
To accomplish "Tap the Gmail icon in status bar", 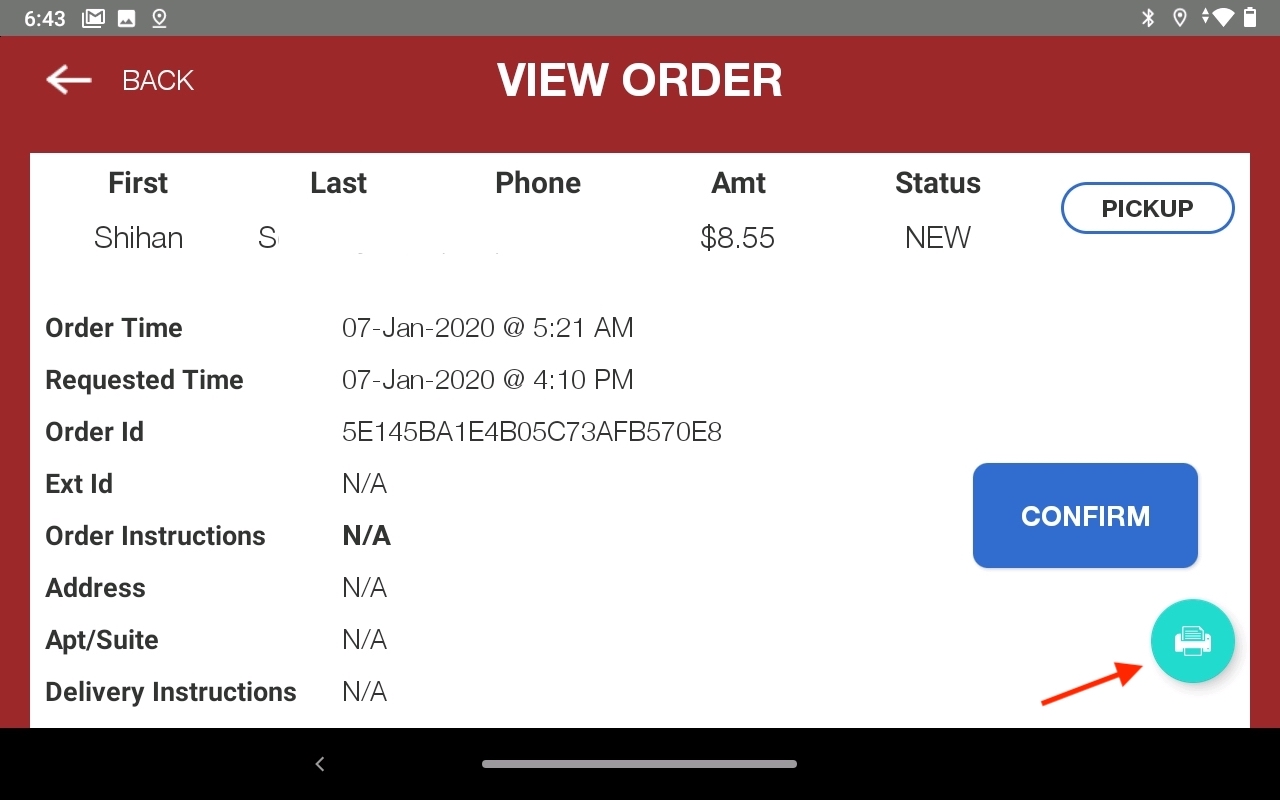I will [x=93, y=18].
